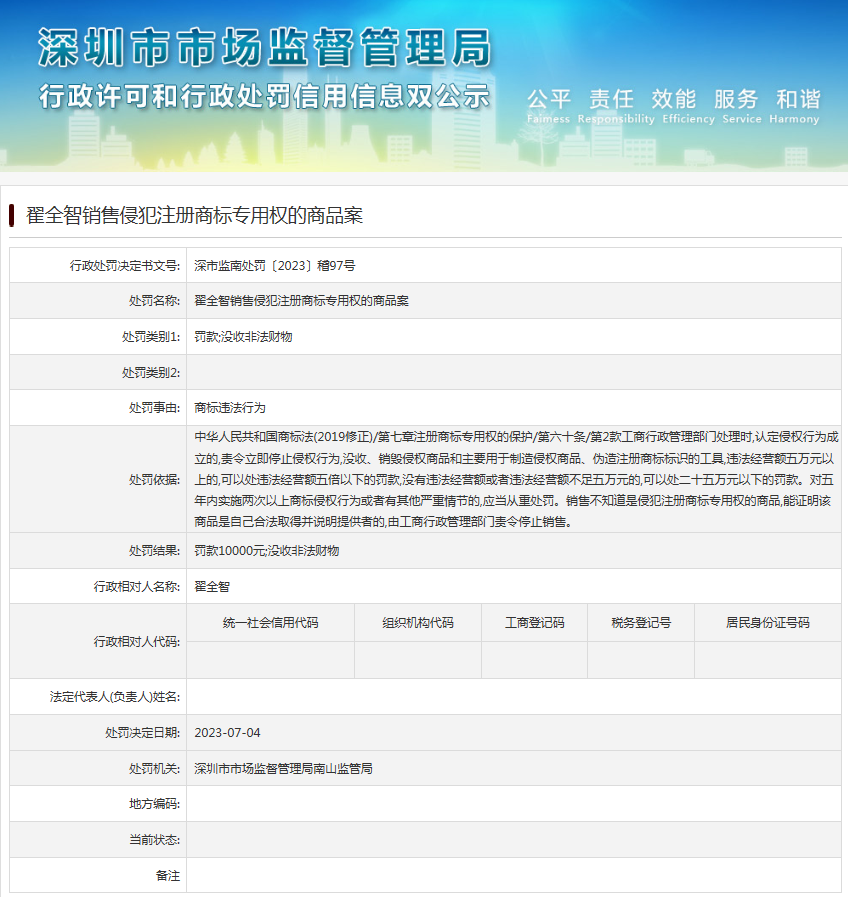Click the 法定代表人(负责人)姓名 label

pyautogui.click(x=115, y=697)
